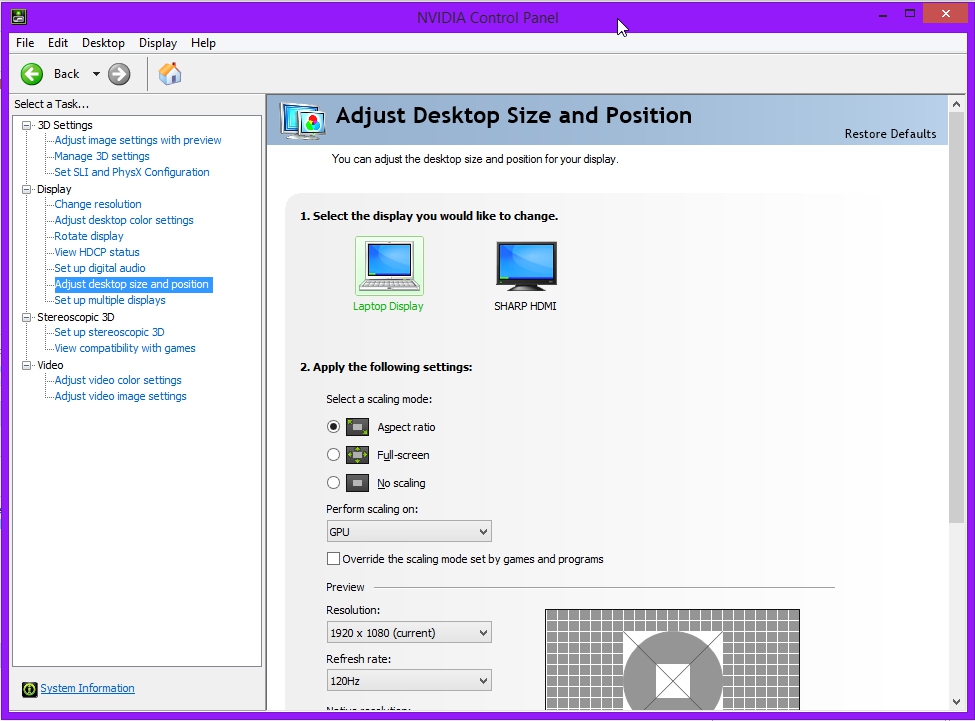Click the Forward arrow icon in toolbar
Screen dimensions: 975x721
point(119,74)
